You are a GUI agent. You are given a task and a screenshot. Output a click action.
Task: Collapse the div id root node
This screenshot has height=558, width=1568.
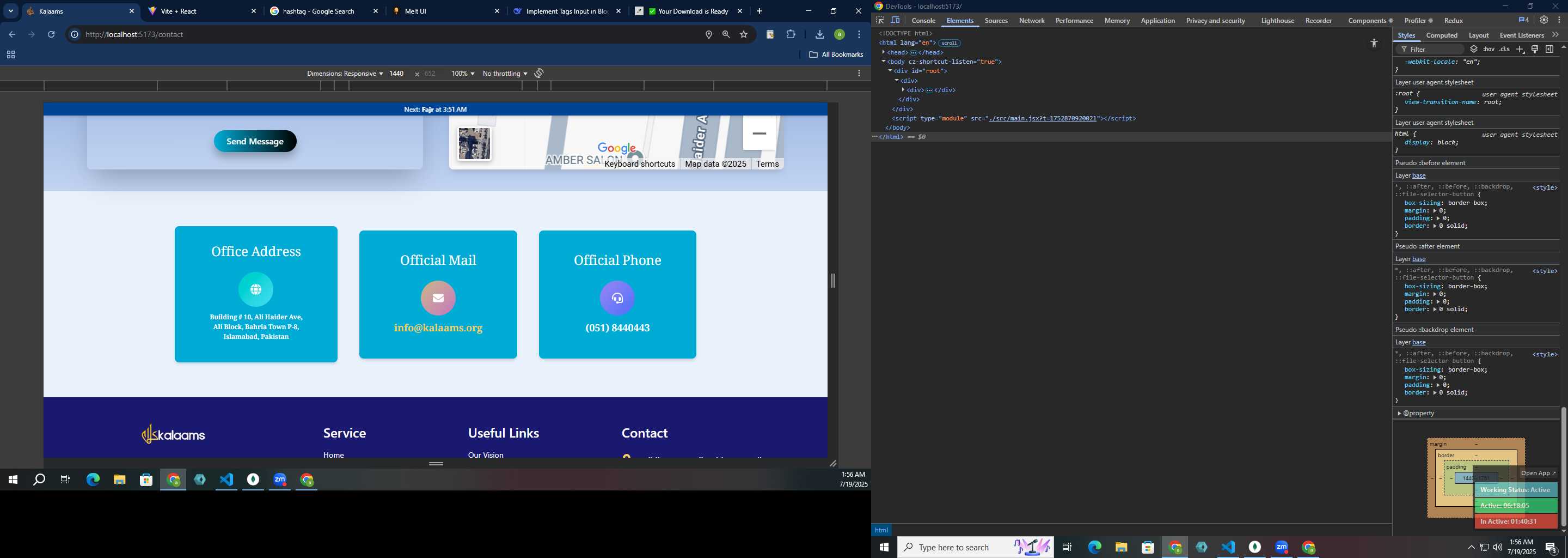pyautogui.click(x=890, y=71)
